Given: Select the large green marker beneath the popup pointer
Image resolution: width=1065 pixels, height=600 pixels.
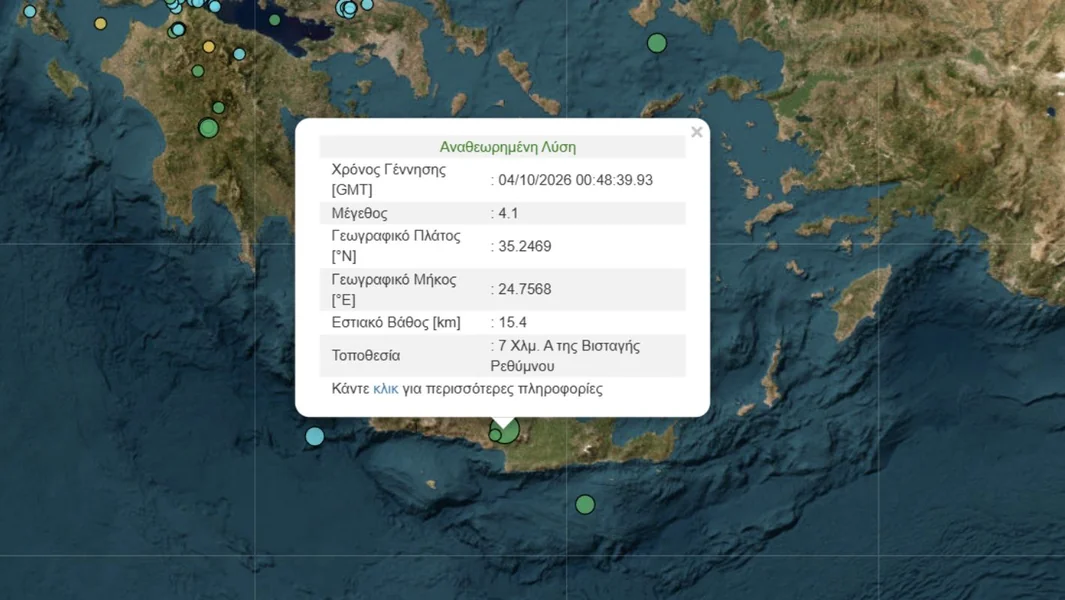Looking at the screenshot, I should tap(507, 431).
